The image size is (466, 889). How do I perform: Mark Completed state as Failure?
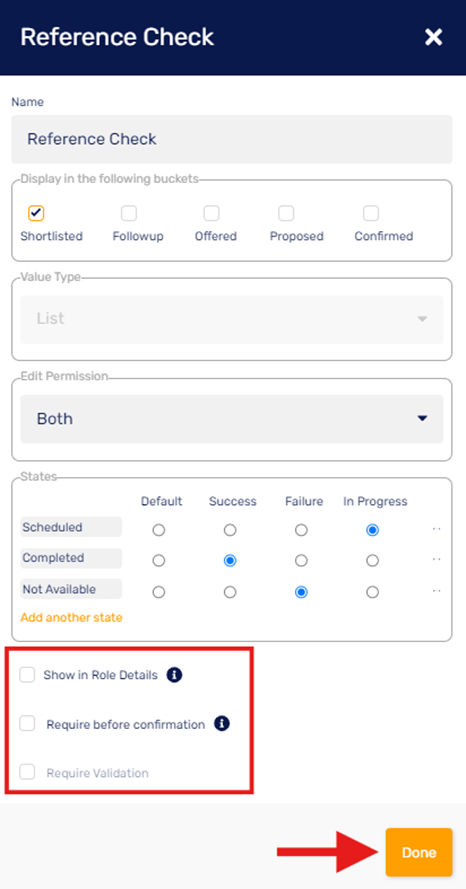(301, 561)
